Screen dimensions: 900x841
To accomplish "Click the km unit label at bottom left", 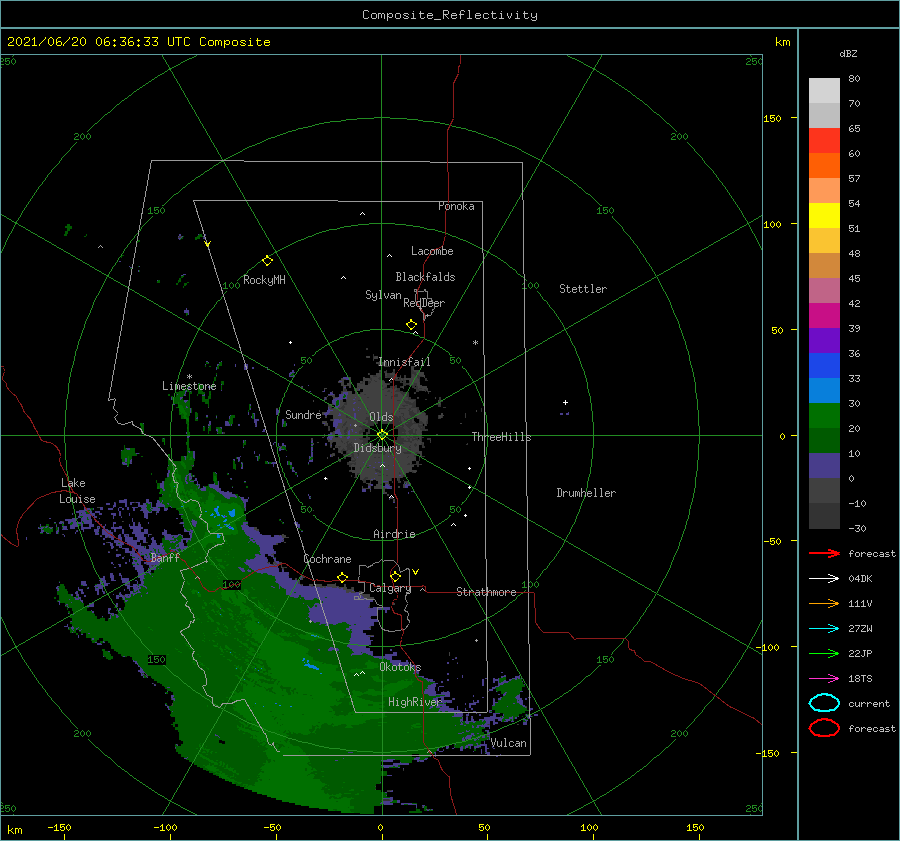I will pos(14,830).
